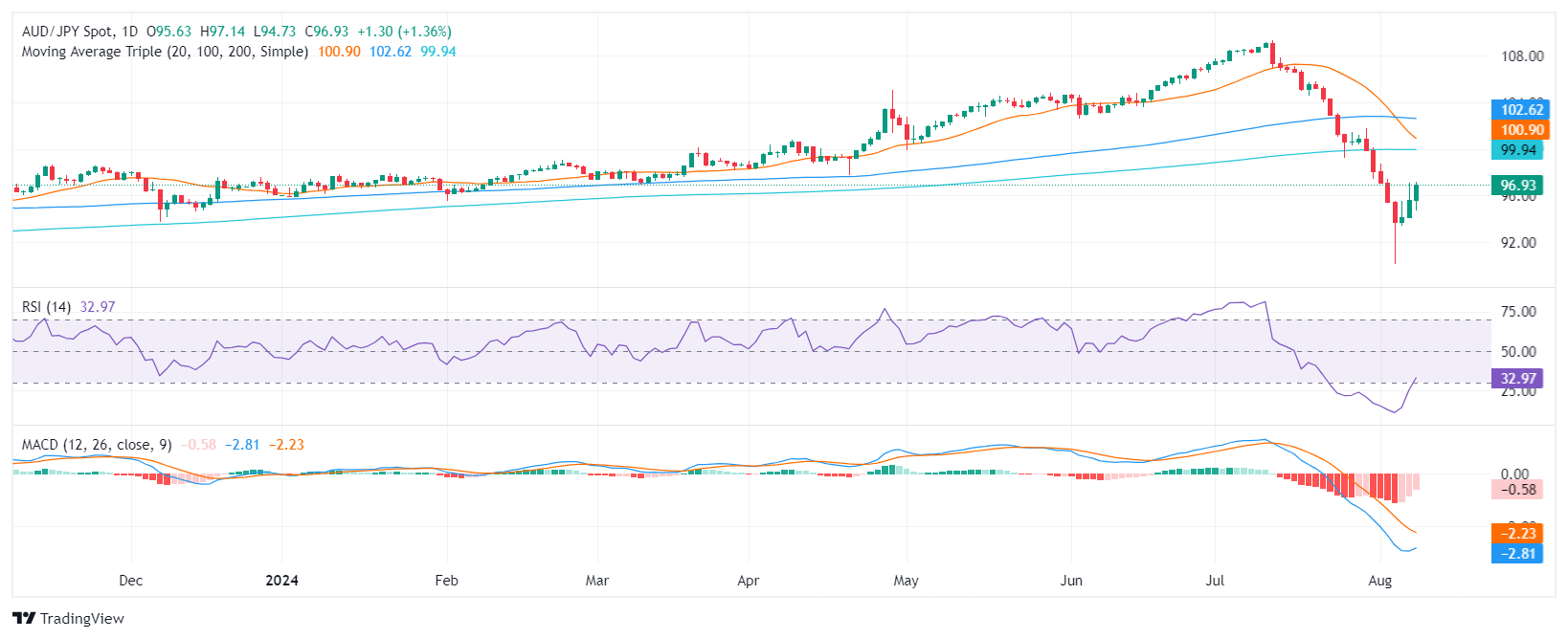Click the Dec label on time axis
The height and width of the screenshot is (639, 1568).
130,581
